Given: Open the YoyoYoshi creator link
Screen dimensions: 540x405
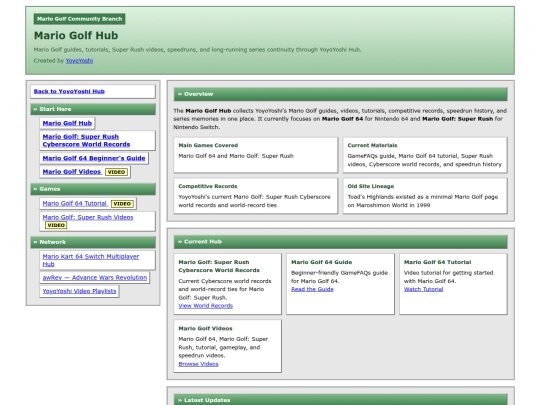Looking at the screenshot, I should (x=79, y=61).
